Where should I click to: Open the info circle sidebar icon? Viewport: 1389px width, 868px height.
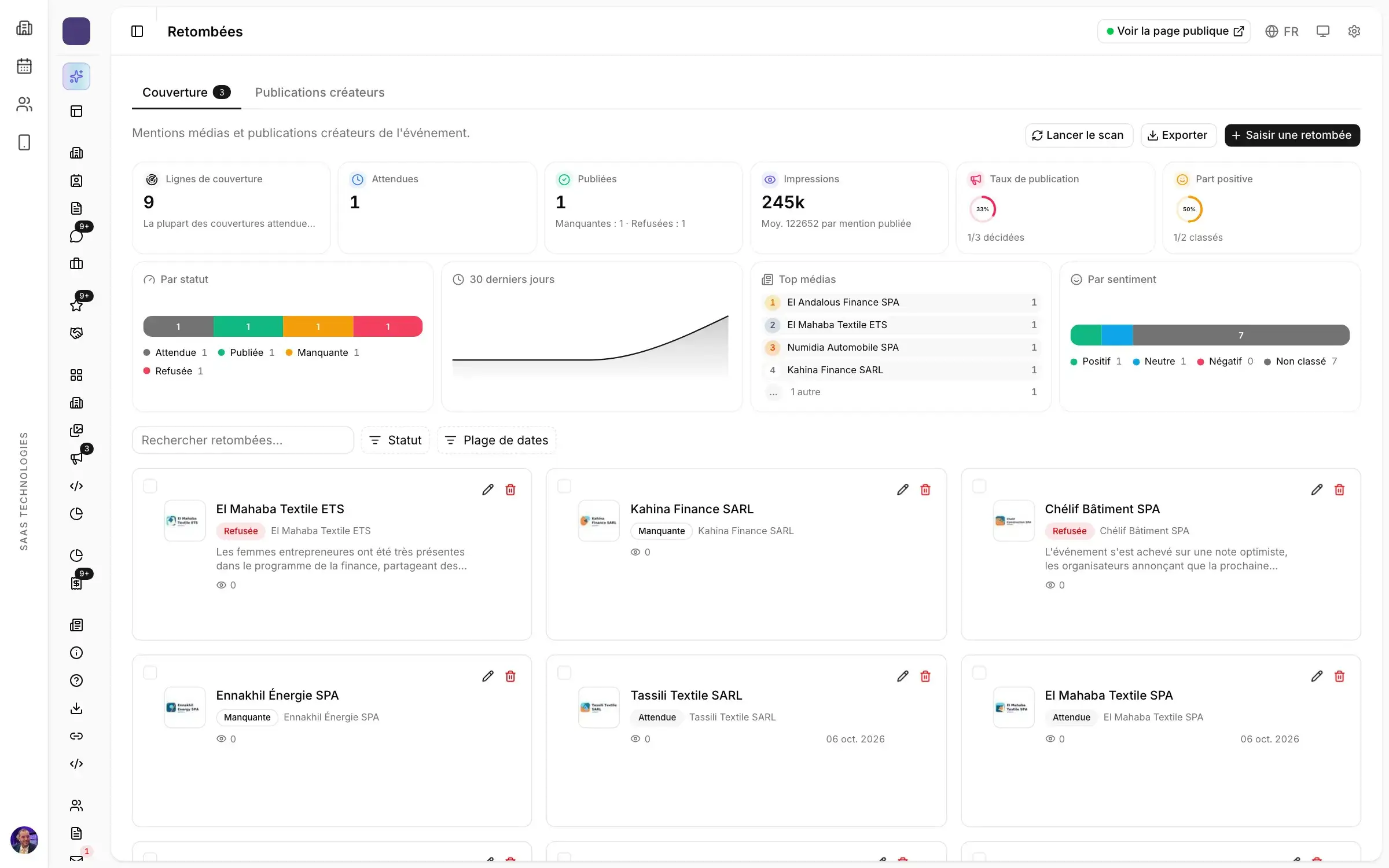tap(76, 653)
